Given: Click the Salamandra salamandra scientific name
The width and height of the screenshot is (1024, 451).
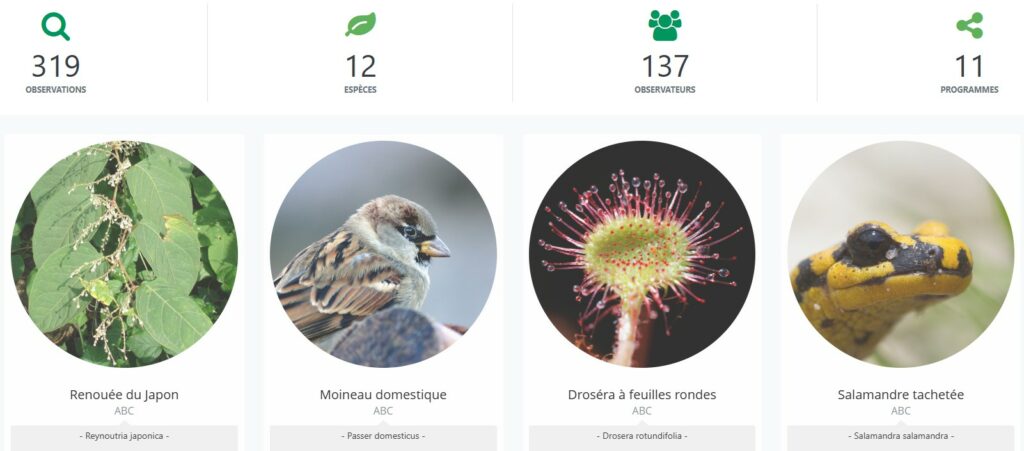Looking at the screenshot, I should (901, 435).
